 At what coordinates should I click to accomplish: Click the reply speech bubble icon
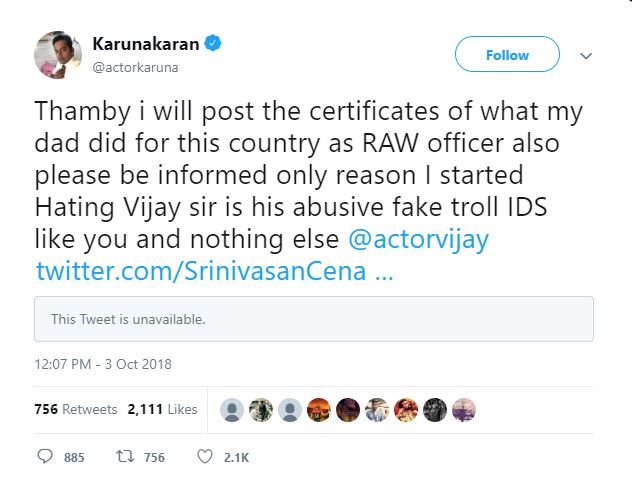(45, 457)
